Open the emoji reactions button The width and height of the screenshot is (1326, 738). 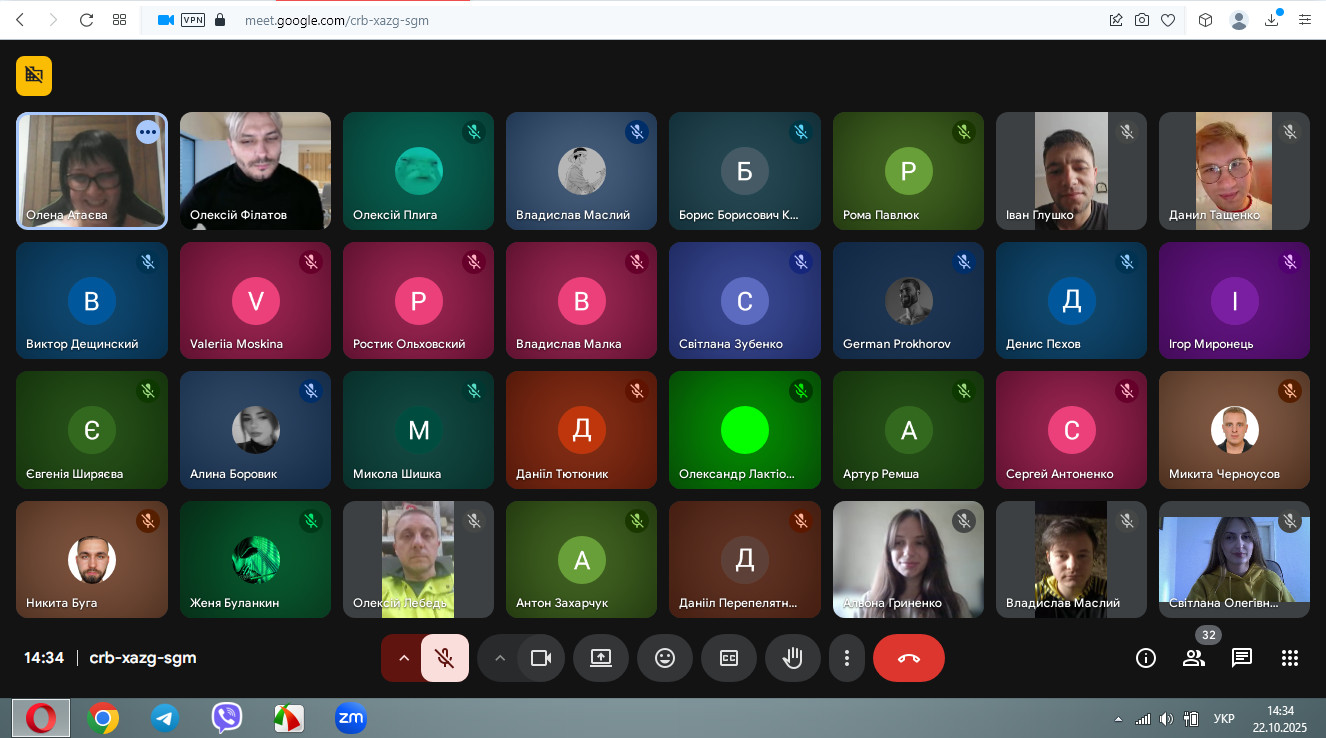tap(665, 658)
